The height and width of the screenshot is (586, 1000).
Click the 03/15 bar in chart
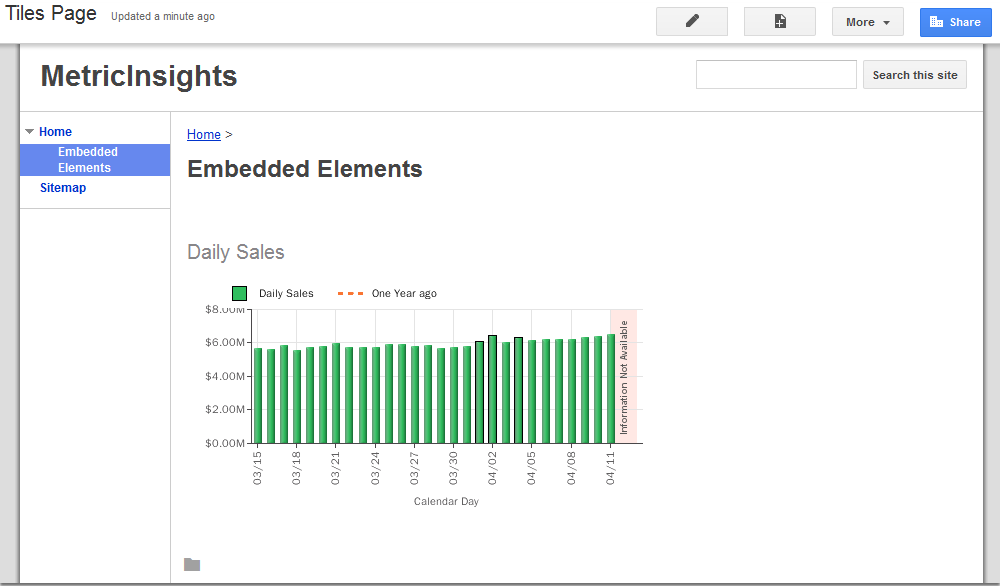258,396
